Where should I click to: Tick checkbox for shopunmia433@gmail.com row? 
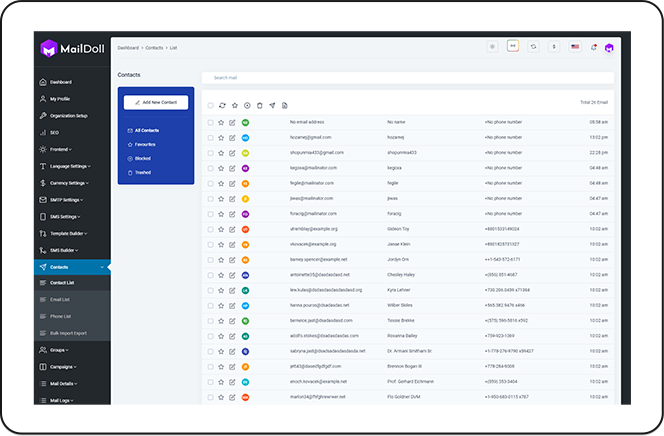210,153
